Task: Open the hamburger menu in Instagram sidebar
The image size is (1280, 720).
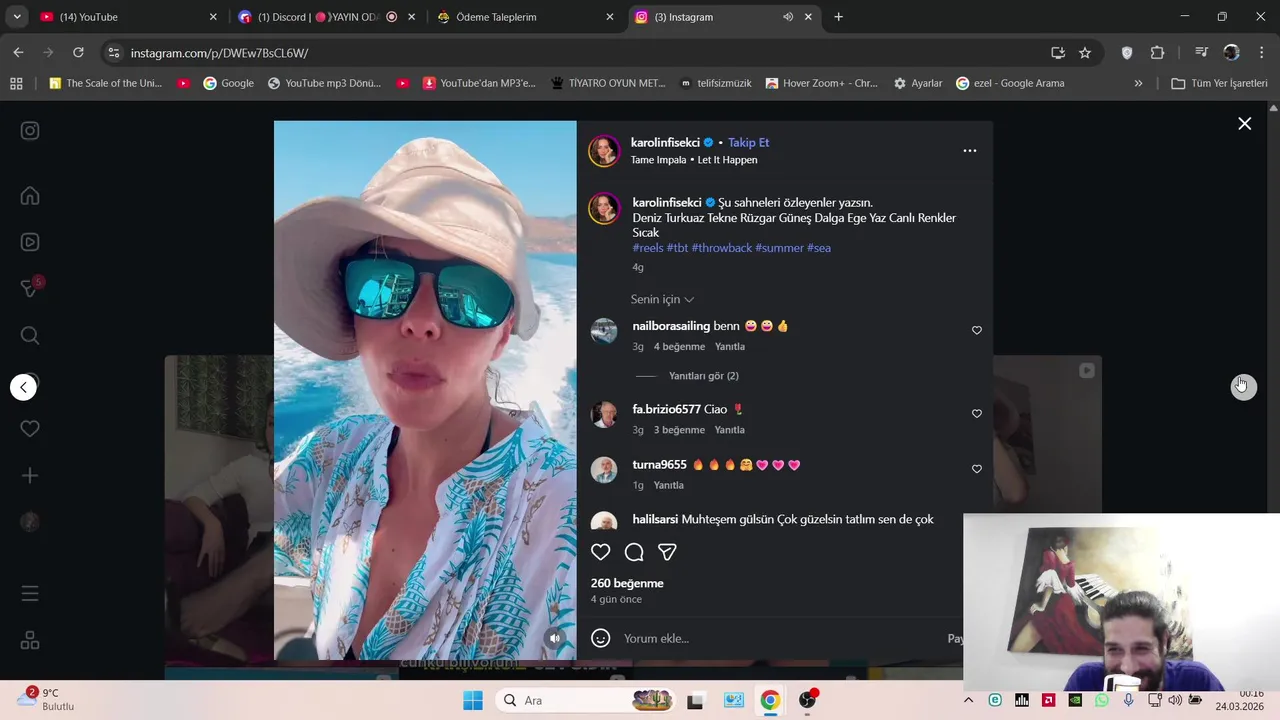Action: point(30,594)
